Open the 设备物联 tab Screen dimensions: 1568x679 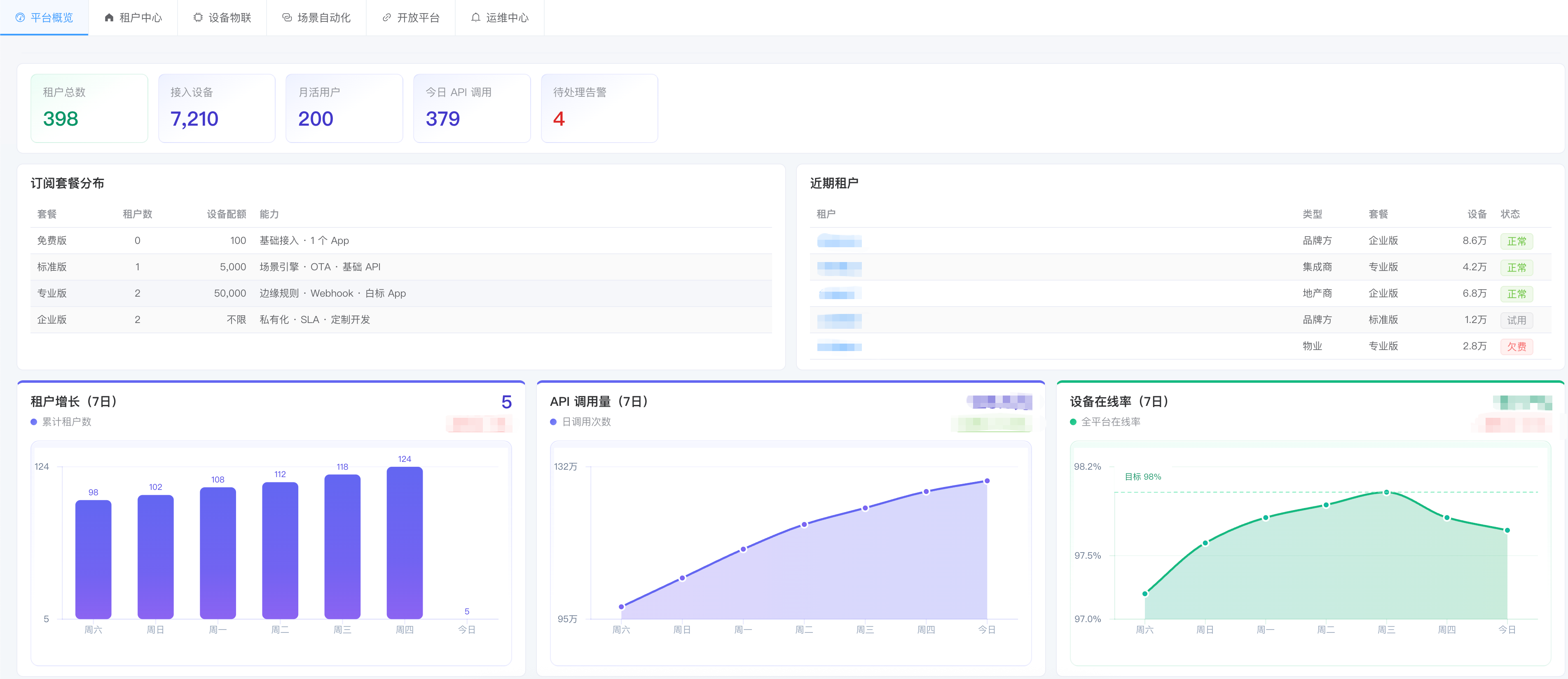click(x=222, y=18)
